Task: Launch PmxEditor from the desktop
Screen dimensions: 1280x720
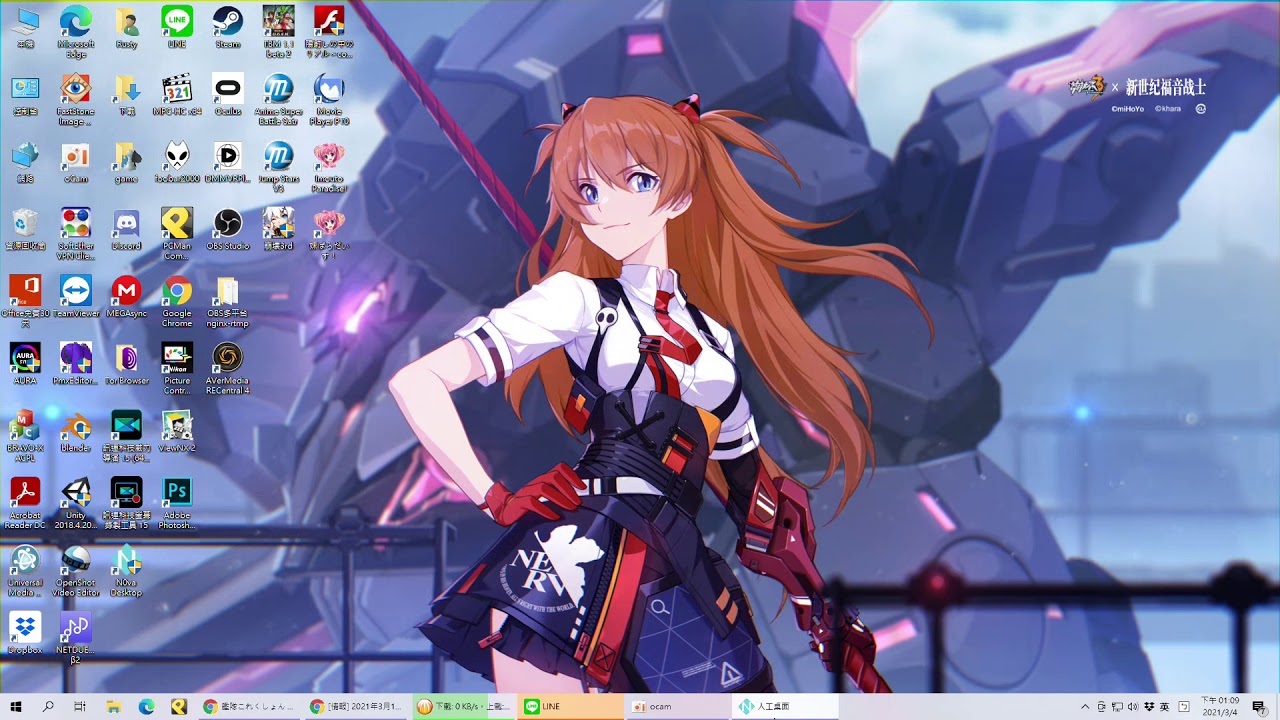Action: (76, 364)
